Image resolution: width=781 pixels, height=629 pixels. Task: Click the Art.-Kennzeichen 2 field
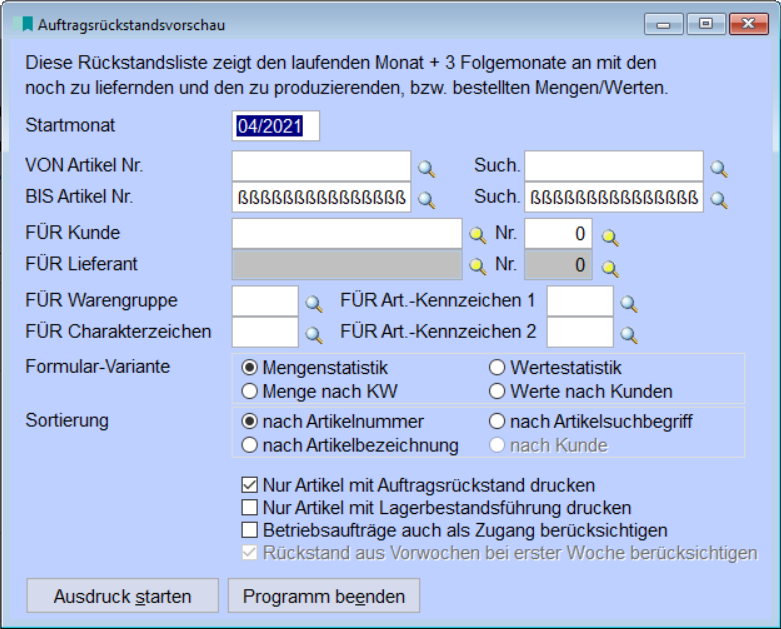coord(580,332)
